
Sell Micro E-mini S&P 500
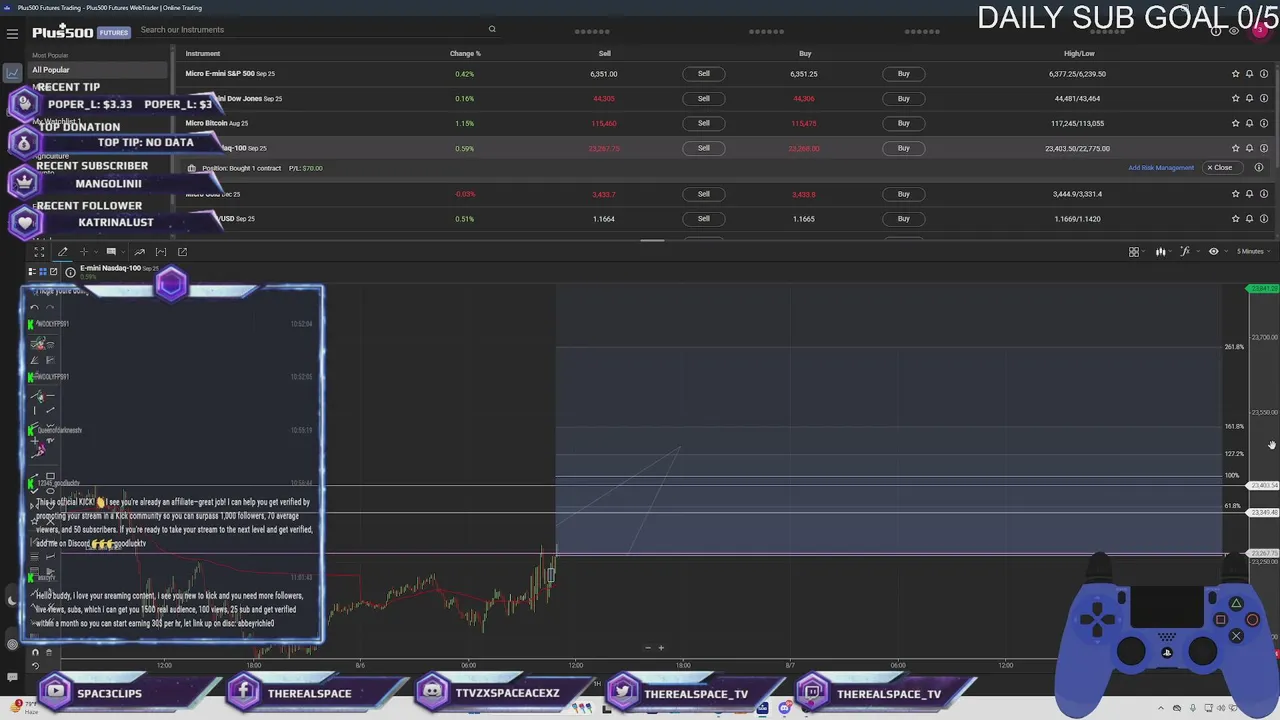703,73
